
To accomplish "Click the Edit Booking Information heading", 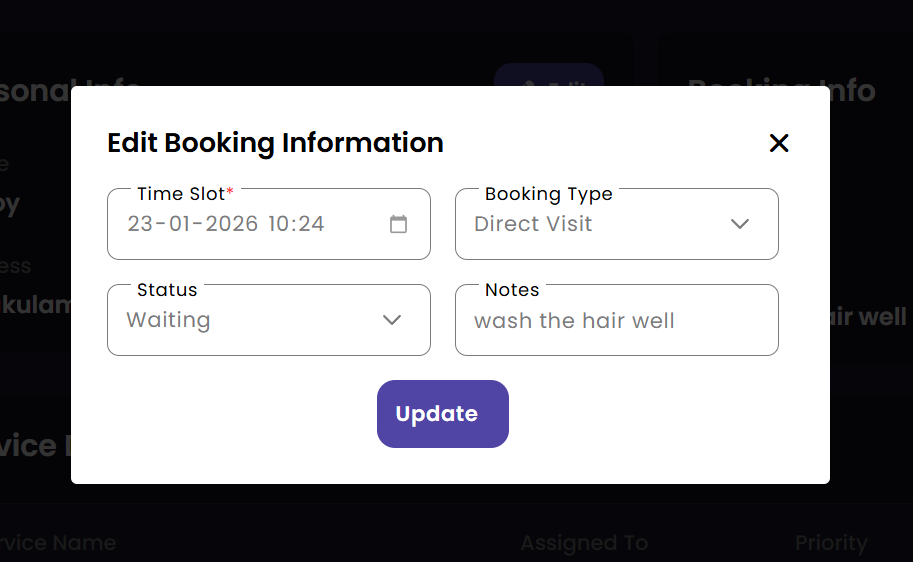I will tap(275, 143).
